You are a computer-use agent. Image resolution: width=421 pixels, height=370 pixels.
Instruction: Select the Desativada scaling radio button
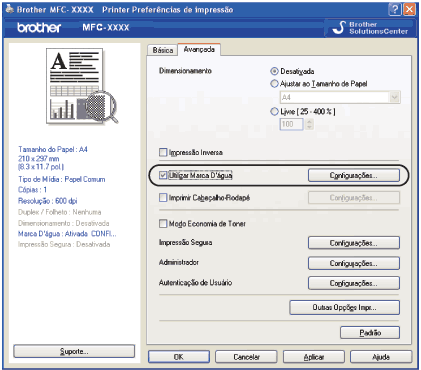coord(274,71)
